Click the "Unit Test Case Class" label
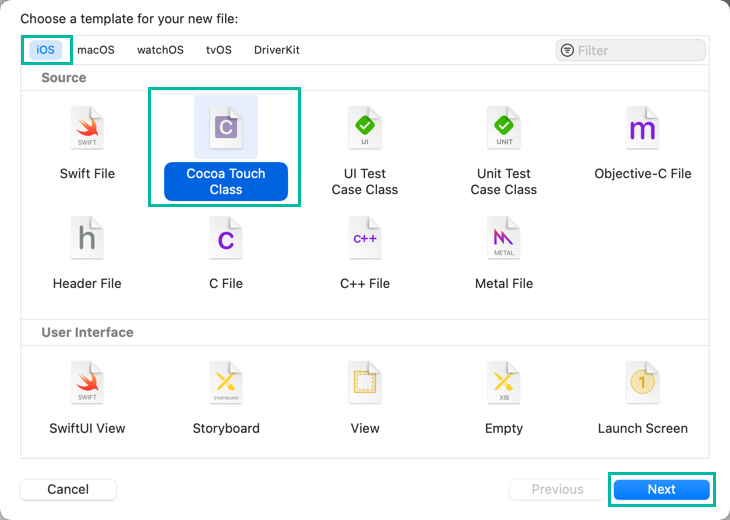This screenshot has height=520, width=730. (x=504, y=182)
